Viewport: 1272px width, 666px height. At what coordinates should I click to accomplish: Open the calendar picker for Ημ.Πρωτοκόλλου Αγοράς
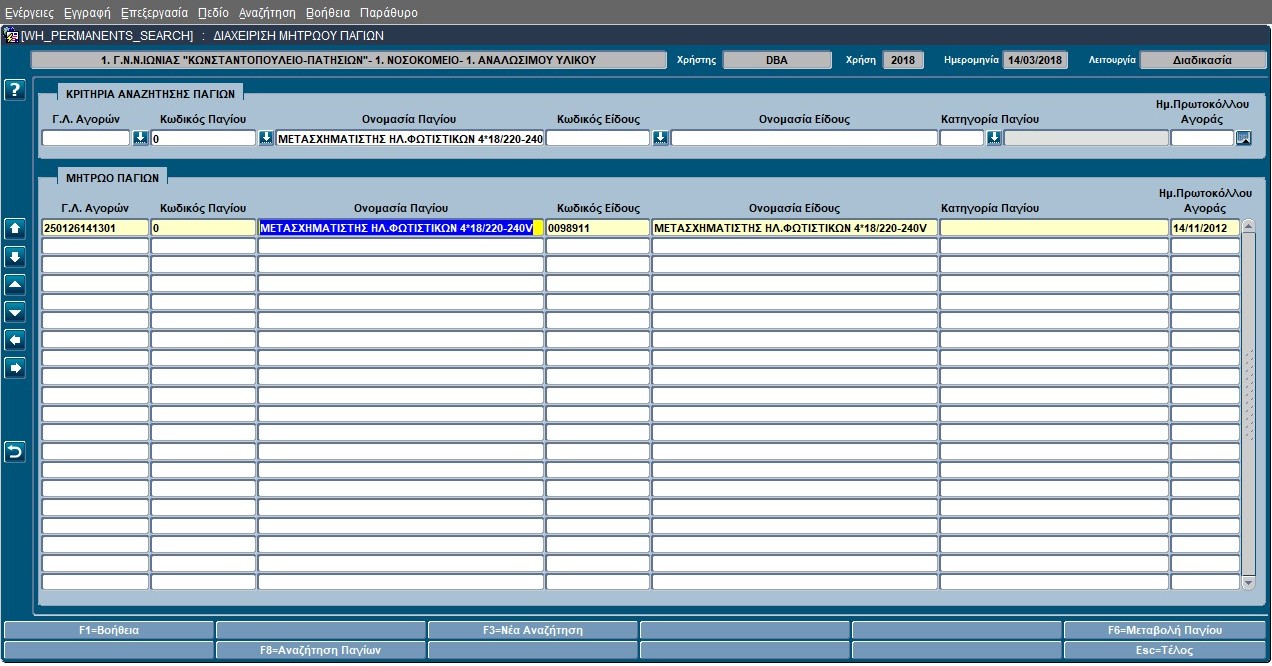pos(1243,138)
